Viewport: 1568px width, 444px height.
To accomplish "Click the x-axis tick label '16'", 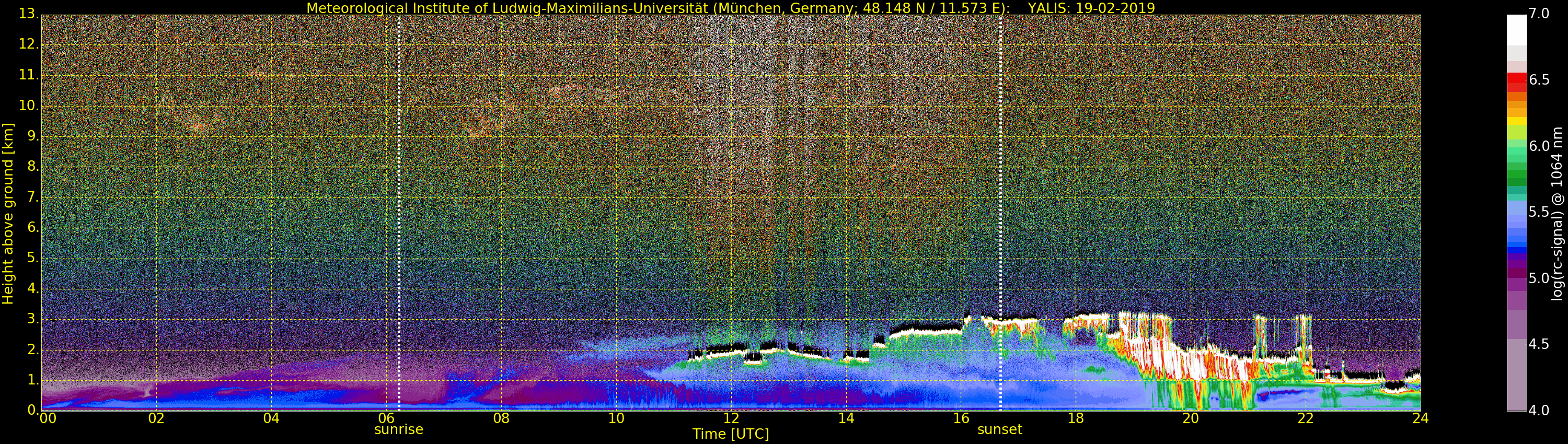I will pyautogui.click(x=961, y=418).
